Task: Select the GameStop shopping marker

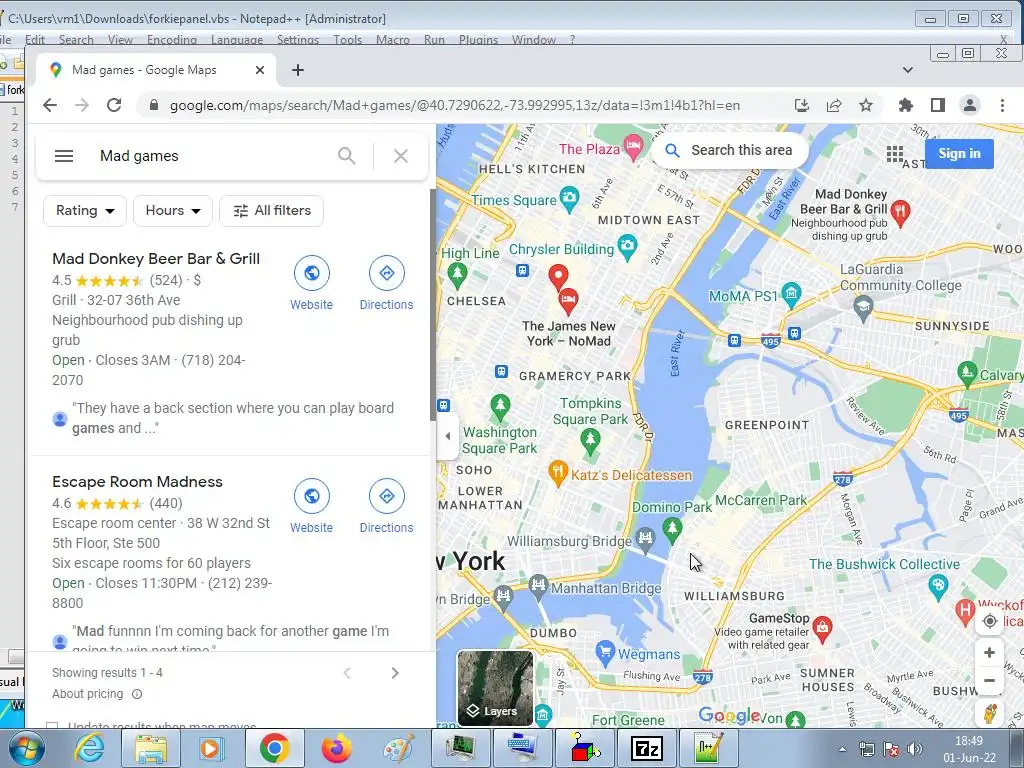Action: (x=822, y=628)
